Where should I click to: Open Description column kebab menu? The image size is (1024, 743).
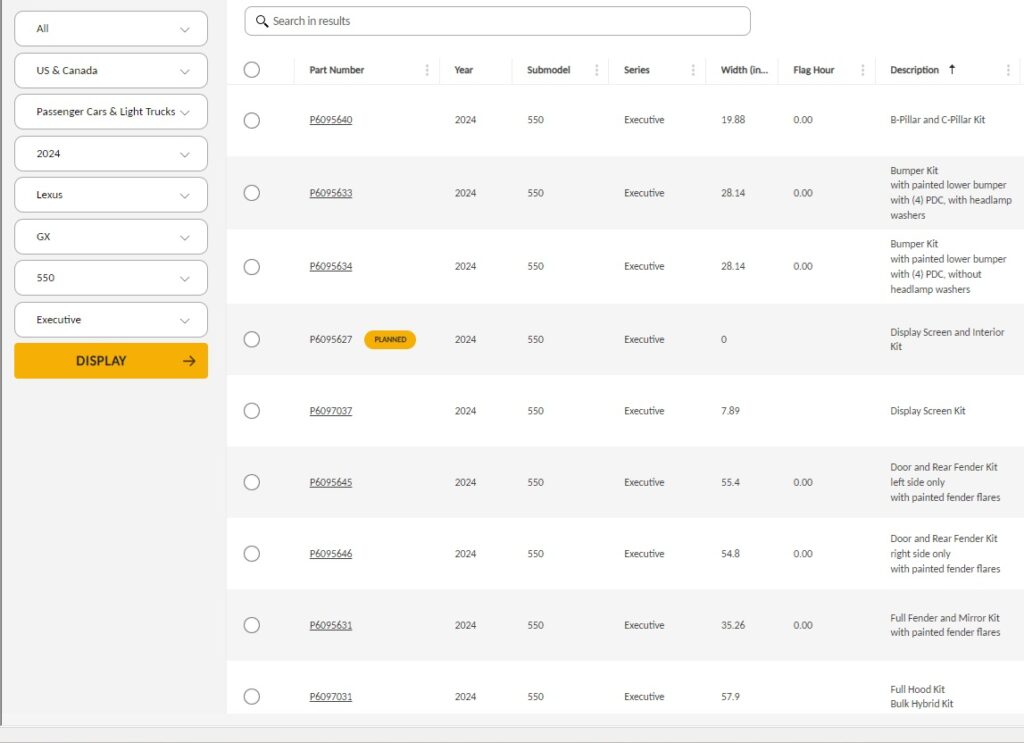click(1008, 70)
